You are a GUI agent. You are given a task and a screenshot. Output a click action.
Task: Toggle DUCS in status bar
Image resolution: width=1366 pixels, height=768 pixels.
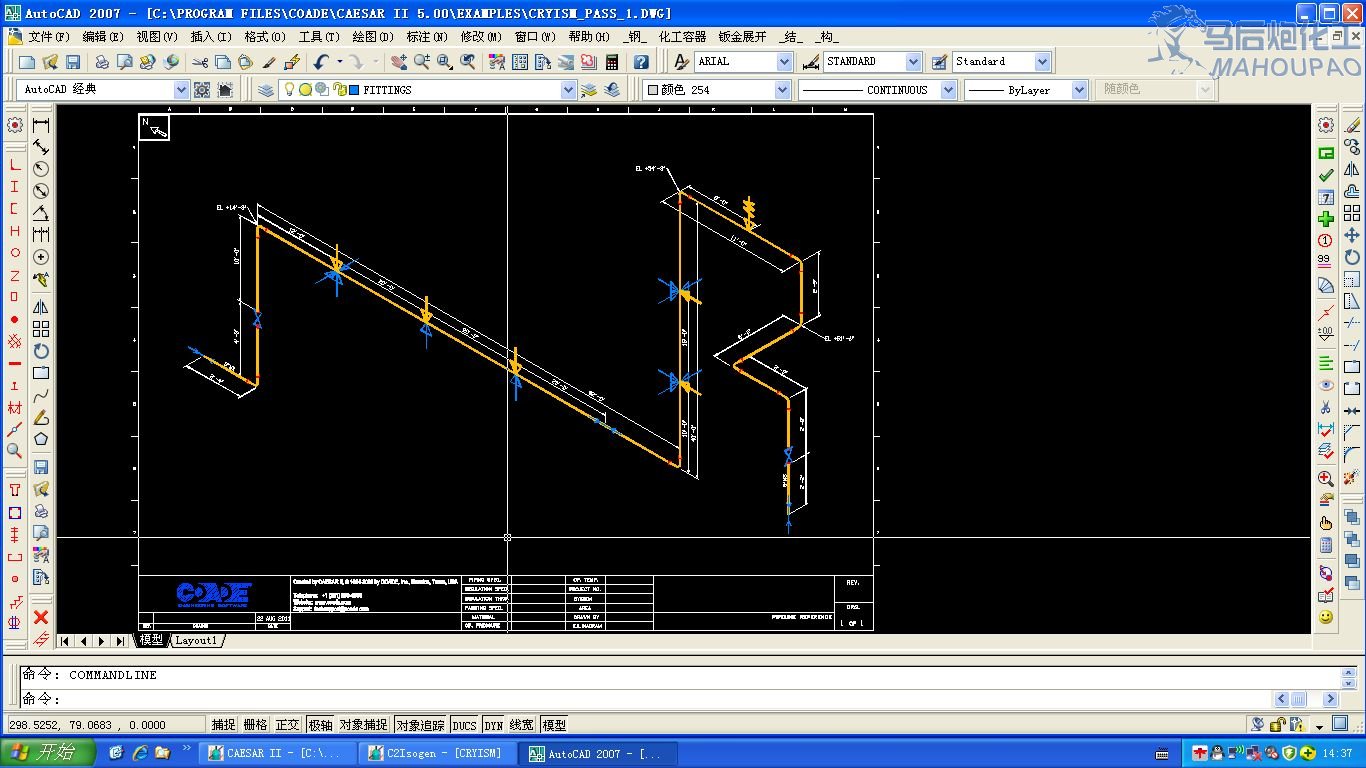click(x=464, y=725)
